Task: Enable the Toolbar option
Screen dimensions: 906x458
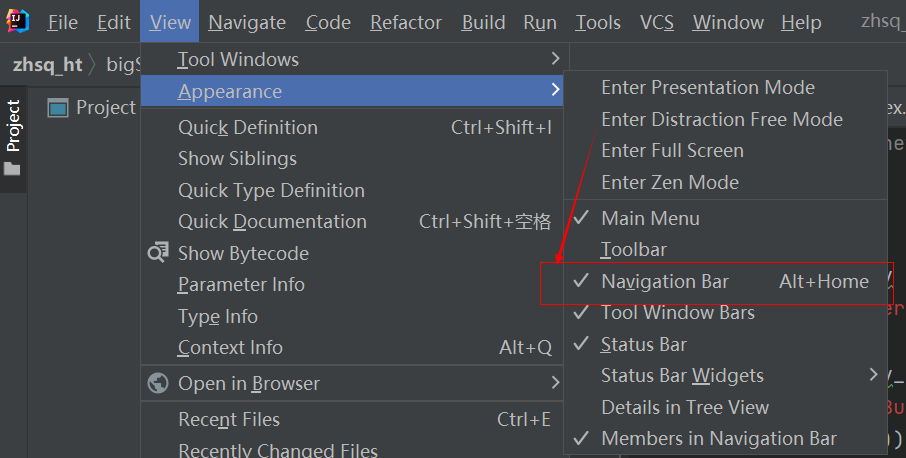Action: (633, 249)
